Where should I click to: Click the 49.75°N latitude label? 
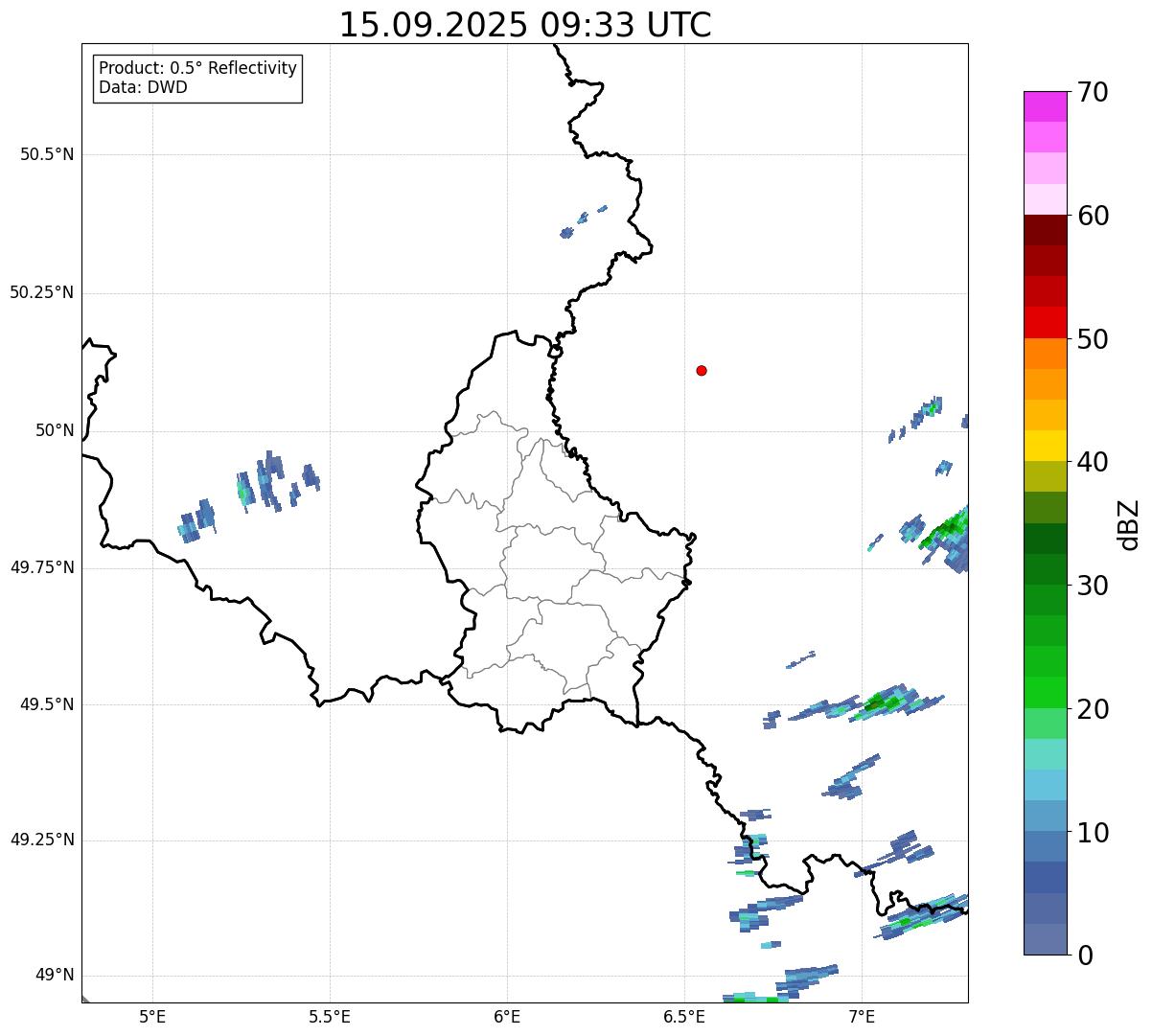tap(41, 567)
